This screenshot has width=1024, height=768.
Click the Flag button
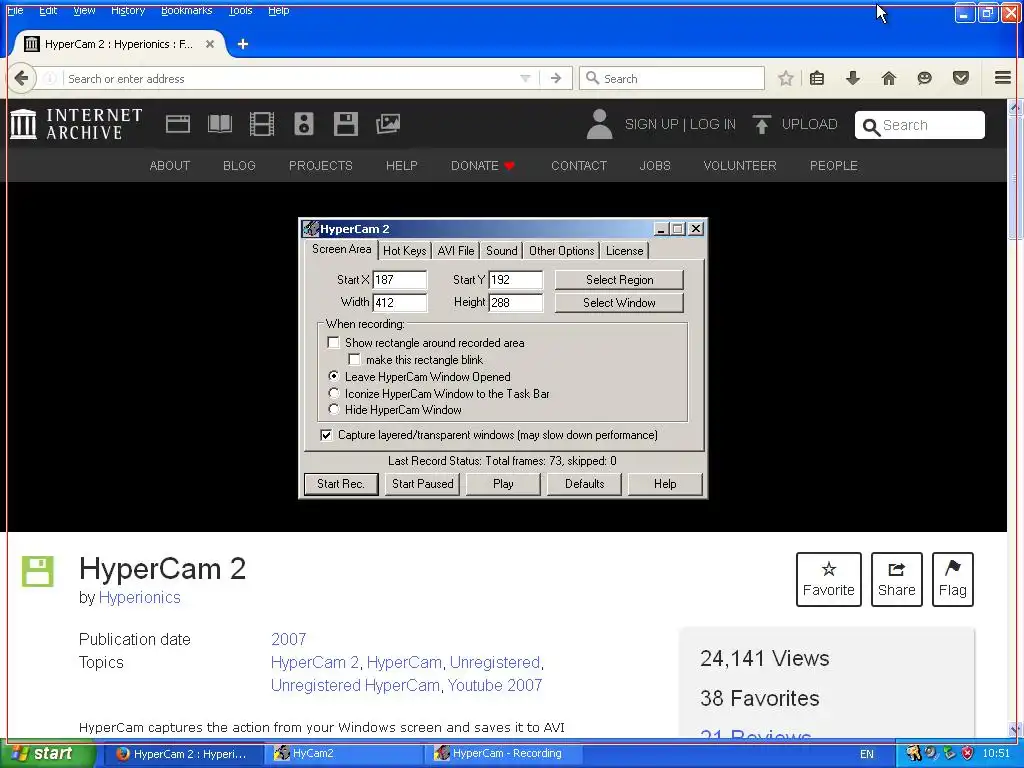[953, 579]
